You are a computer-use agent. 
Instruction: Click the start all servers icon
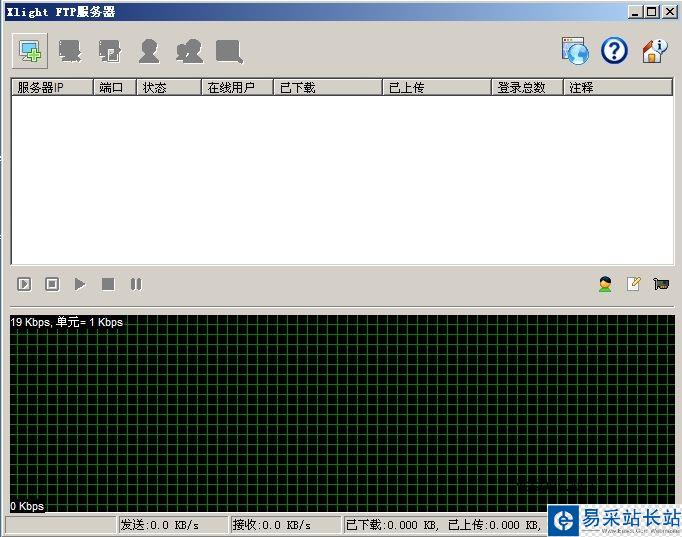point(24,284)
